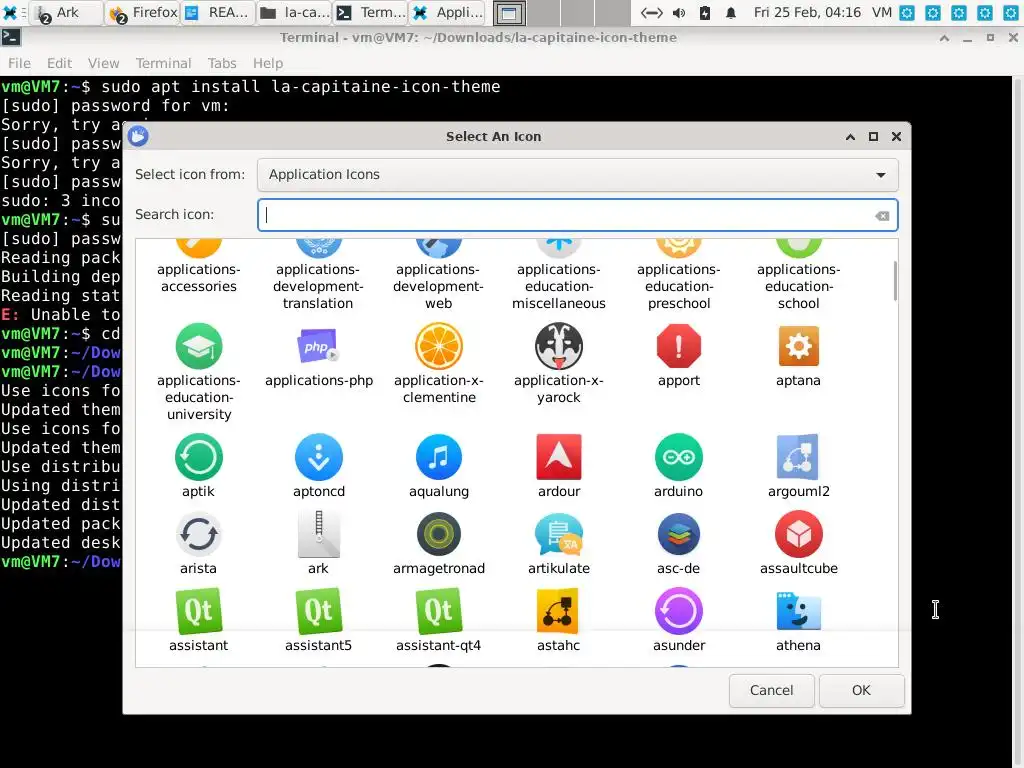Select the application-x-yarock icon
Image resolution: width=1024 pixels, height=768 pixels.
(x=558, y=346)
